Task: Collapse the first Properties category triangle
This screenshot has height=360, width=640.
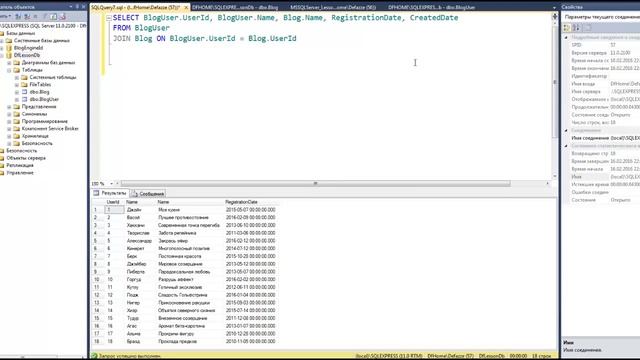Action: point(566,38)
